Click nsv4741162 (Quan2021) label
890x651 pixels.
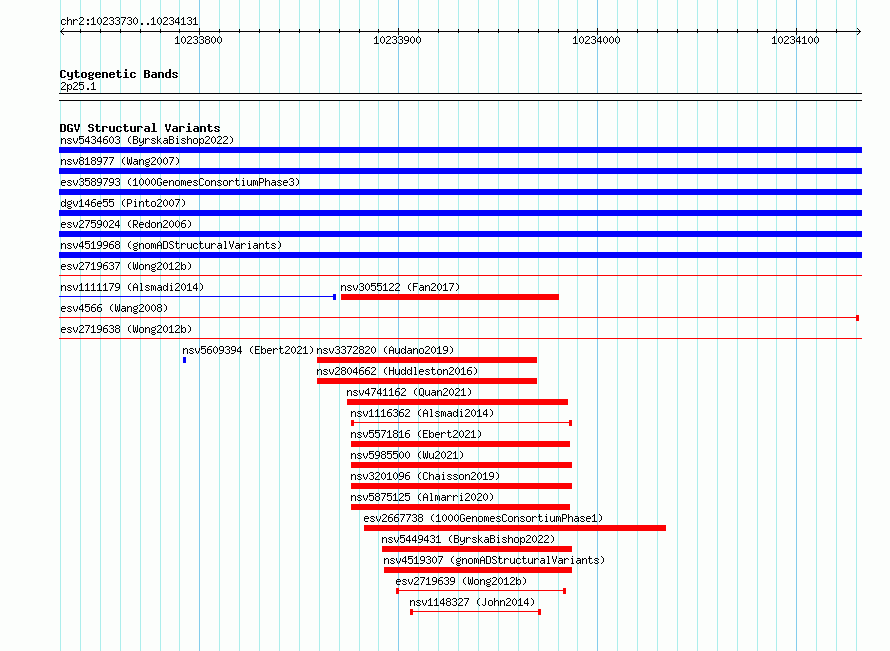409,392
